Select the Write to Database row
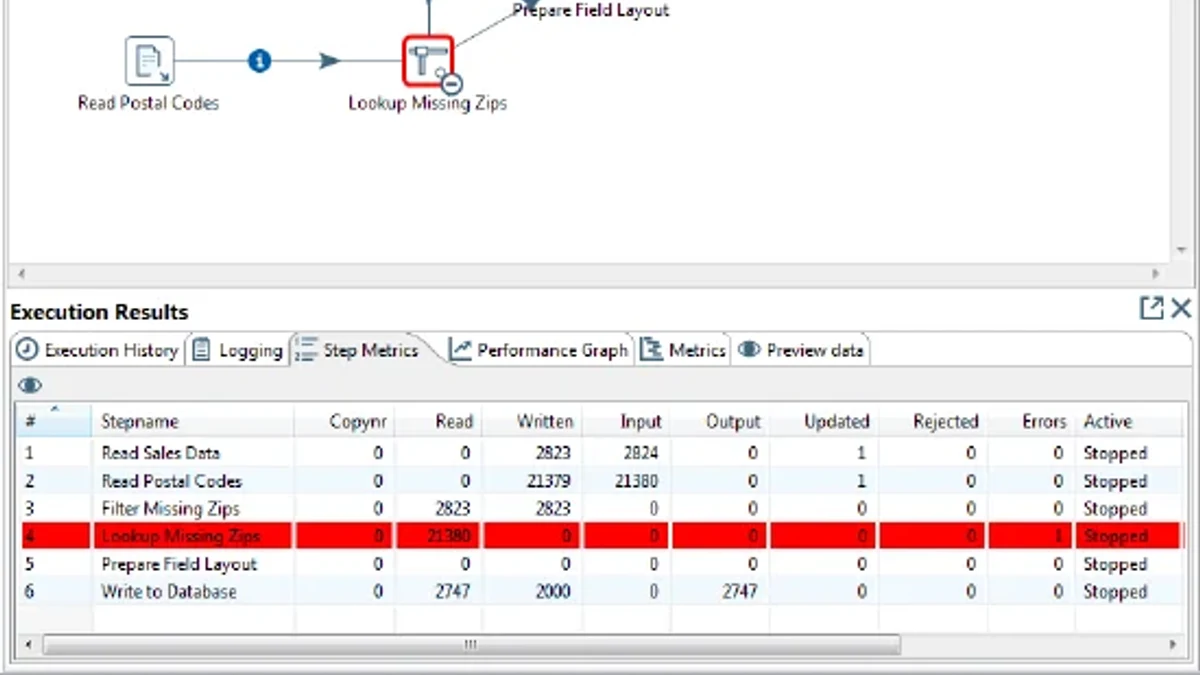 tap(599, 592)
